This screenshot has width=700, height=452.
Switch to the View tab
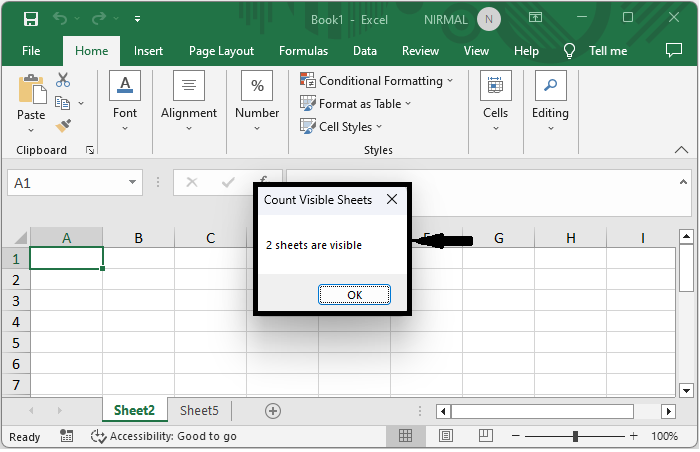[x=476, y=51]
